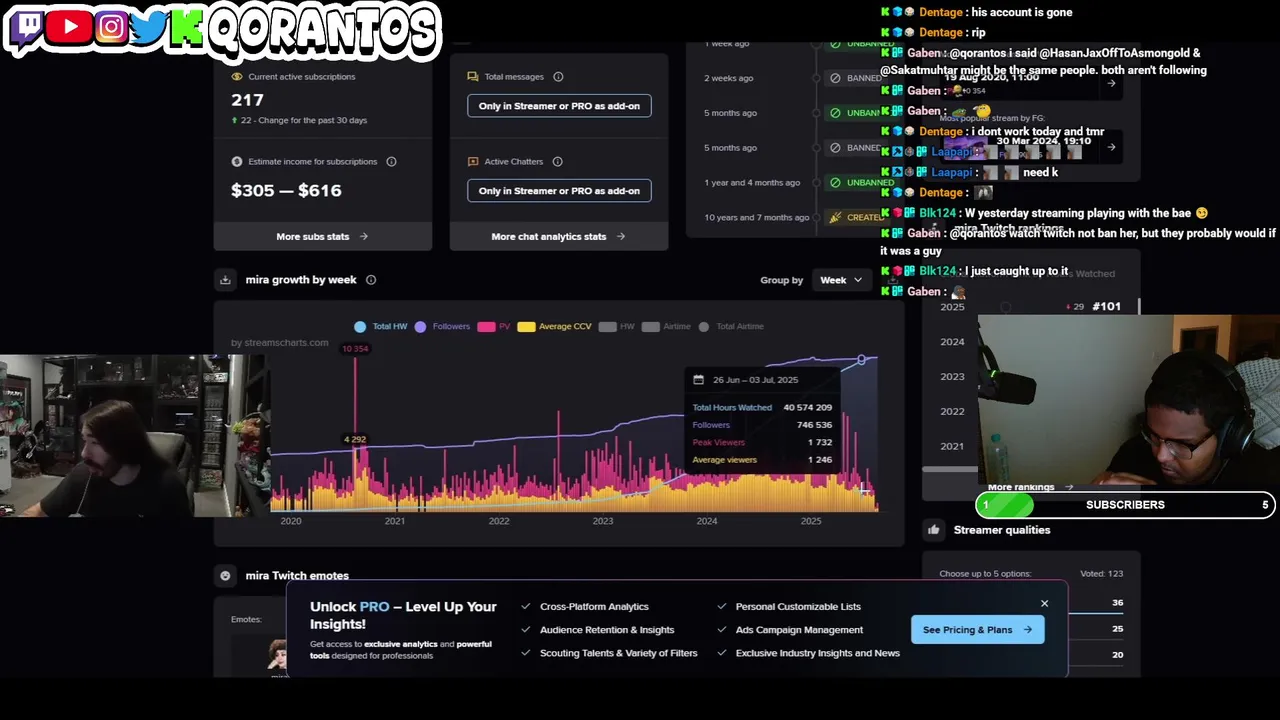Click the Only in Streamer button under Active Chatters
The height and width of the screenshot is (720, 1280).
559,191
